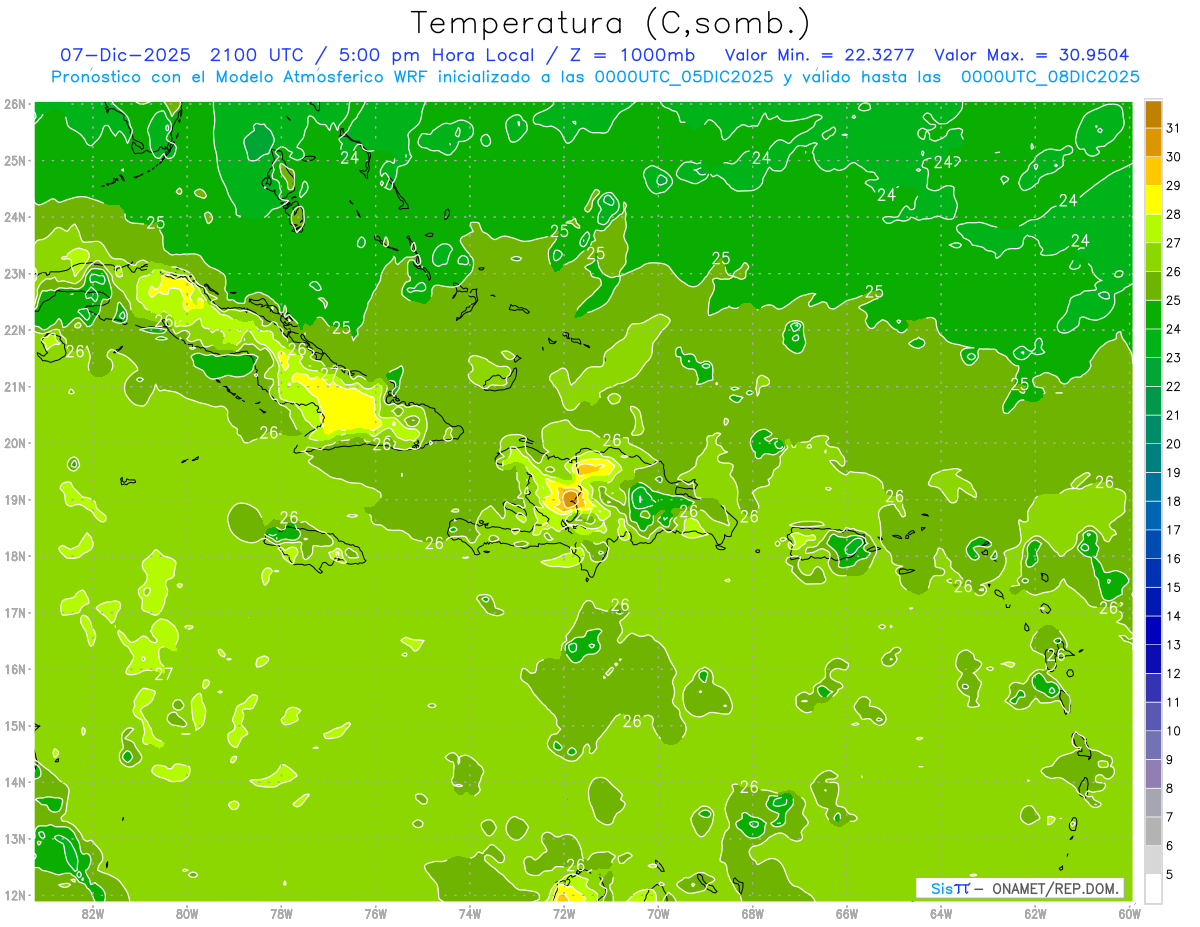Image resolution: width=1200 pixels, height=927 pixels.
Task: Click the 80W longitude axis label
Action: 186,913
